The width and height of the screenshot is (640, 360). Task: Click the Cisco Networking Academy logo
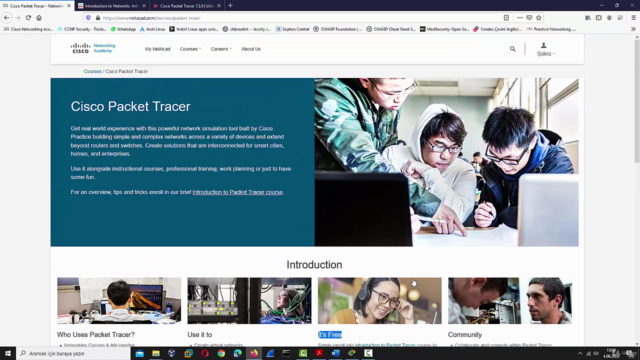click(93, 48)
